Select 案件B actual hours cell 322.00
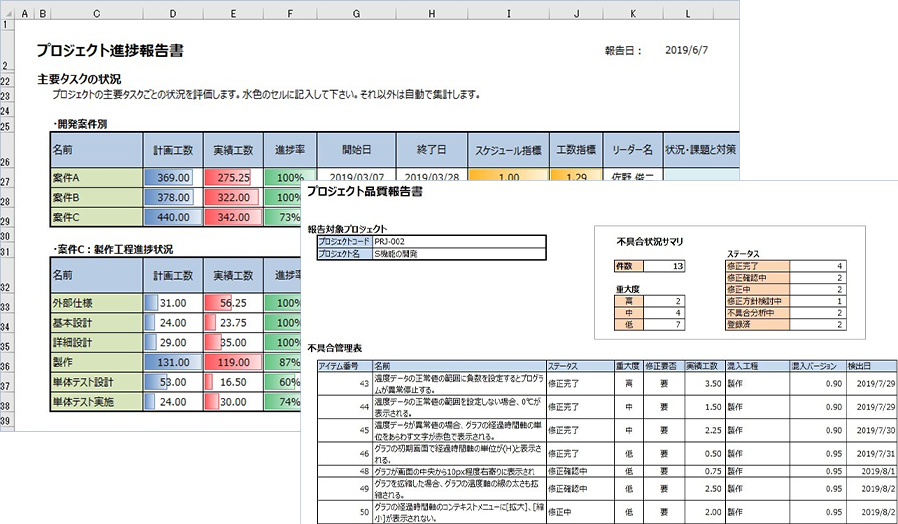The height and width of the screenshot is (524, 898). coord(233,198)
